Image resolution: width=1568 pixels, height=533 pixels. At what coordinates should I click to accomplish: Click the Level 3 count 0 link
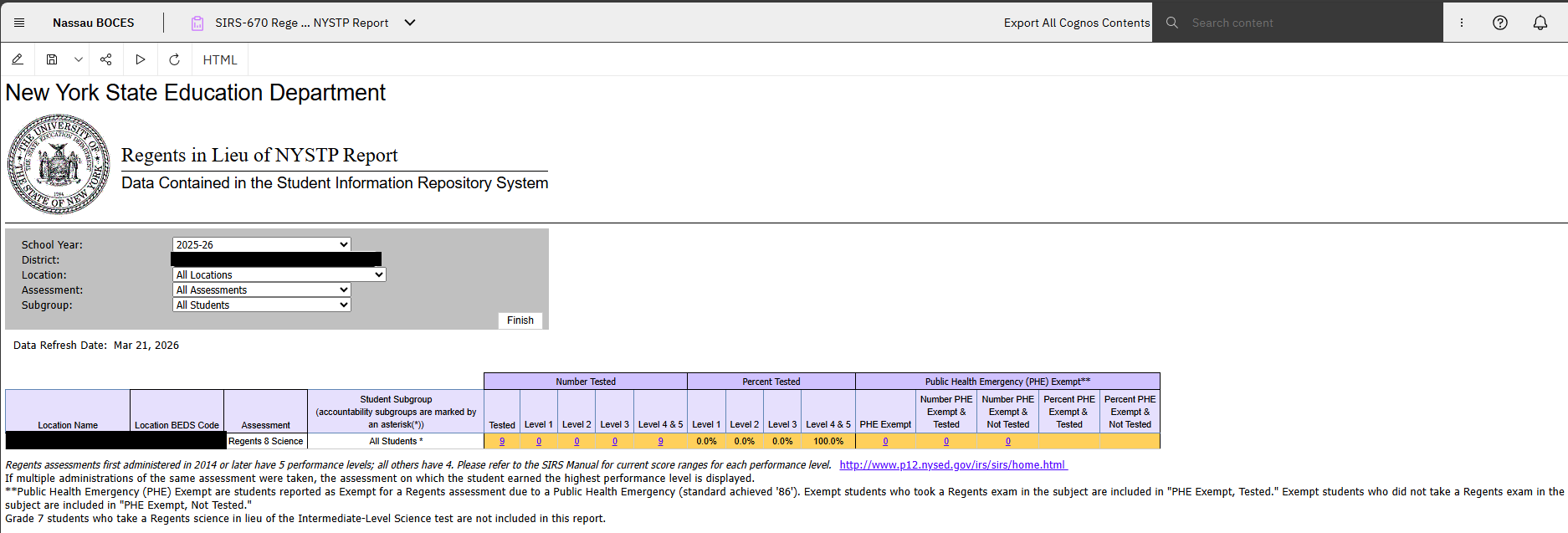point(615,442)
